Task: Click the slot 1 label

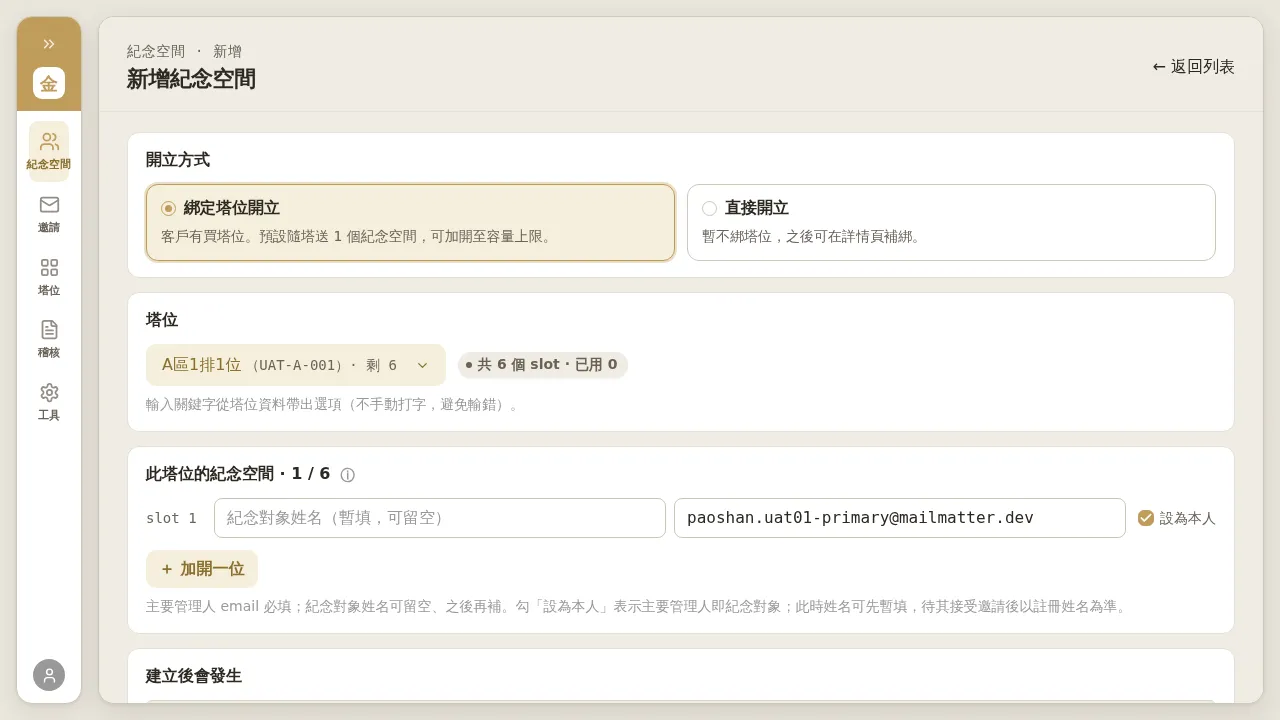Action: tap(172, 518)
